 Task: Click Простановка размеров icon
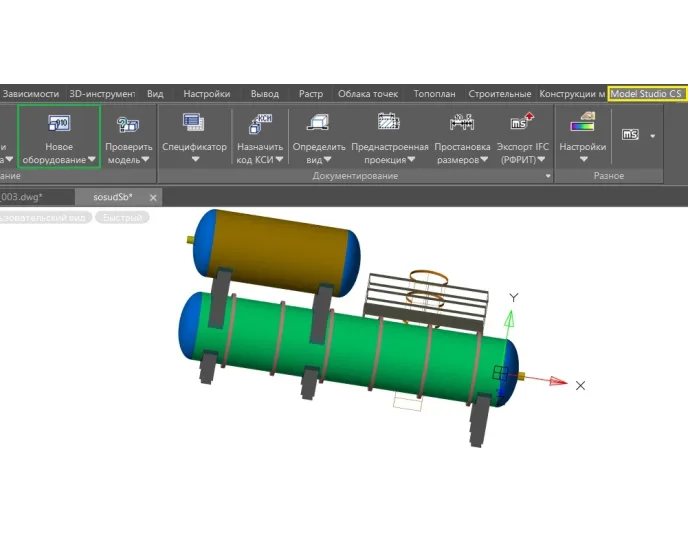click(x=462, y=122)
